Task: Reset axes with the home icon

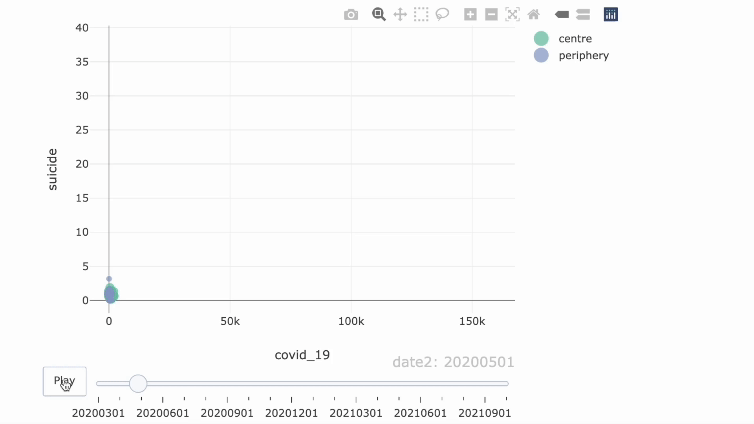Action: [534, 14]
